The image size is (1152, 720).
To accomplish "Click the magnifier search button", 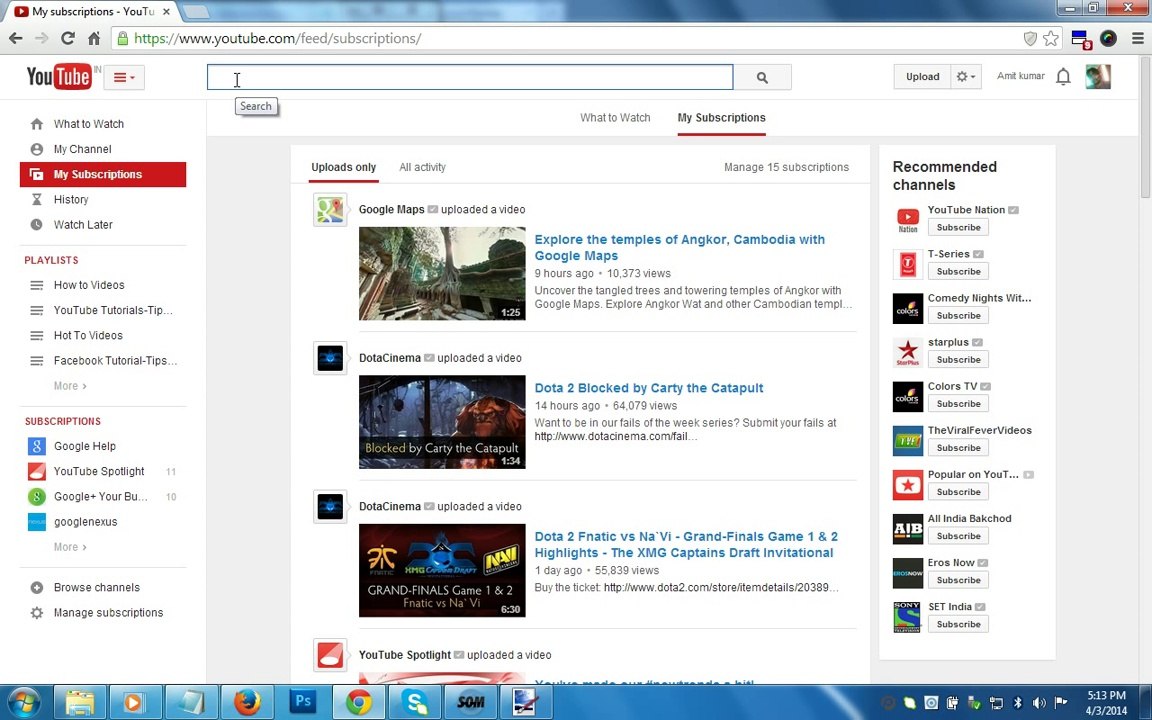I will [x=763, y=77].
